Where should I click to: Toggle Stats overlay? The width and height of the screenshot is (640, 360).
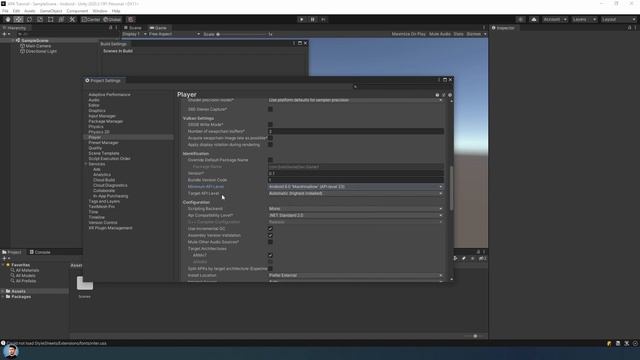coord(458,34)
